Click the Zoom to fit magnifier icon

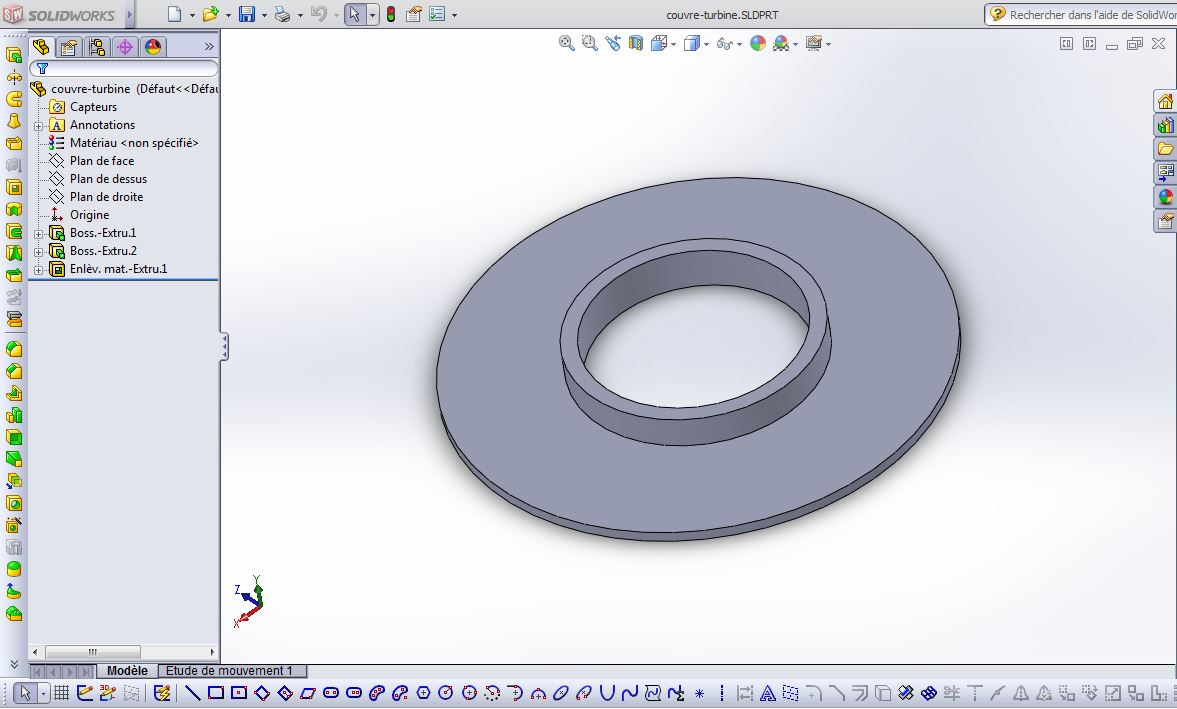point(567,44)
